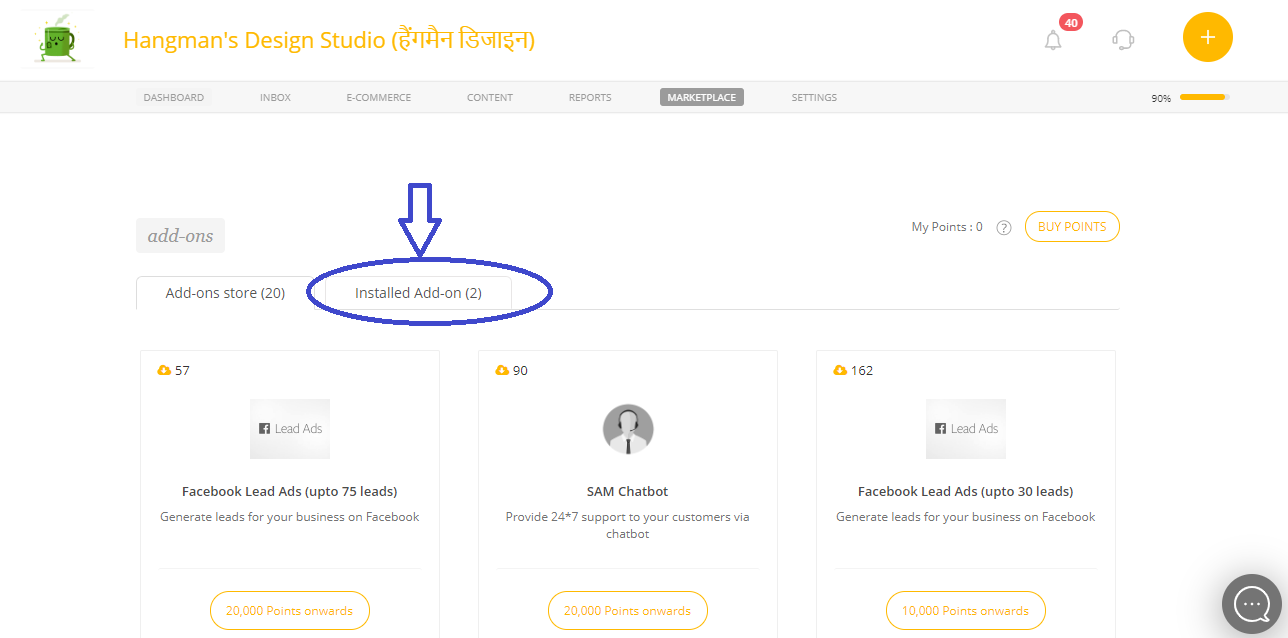Image resolution: width=1288 pixels, height=638 pixels.
Task: Go to the Inbox menu
Action: coord(275,97)
